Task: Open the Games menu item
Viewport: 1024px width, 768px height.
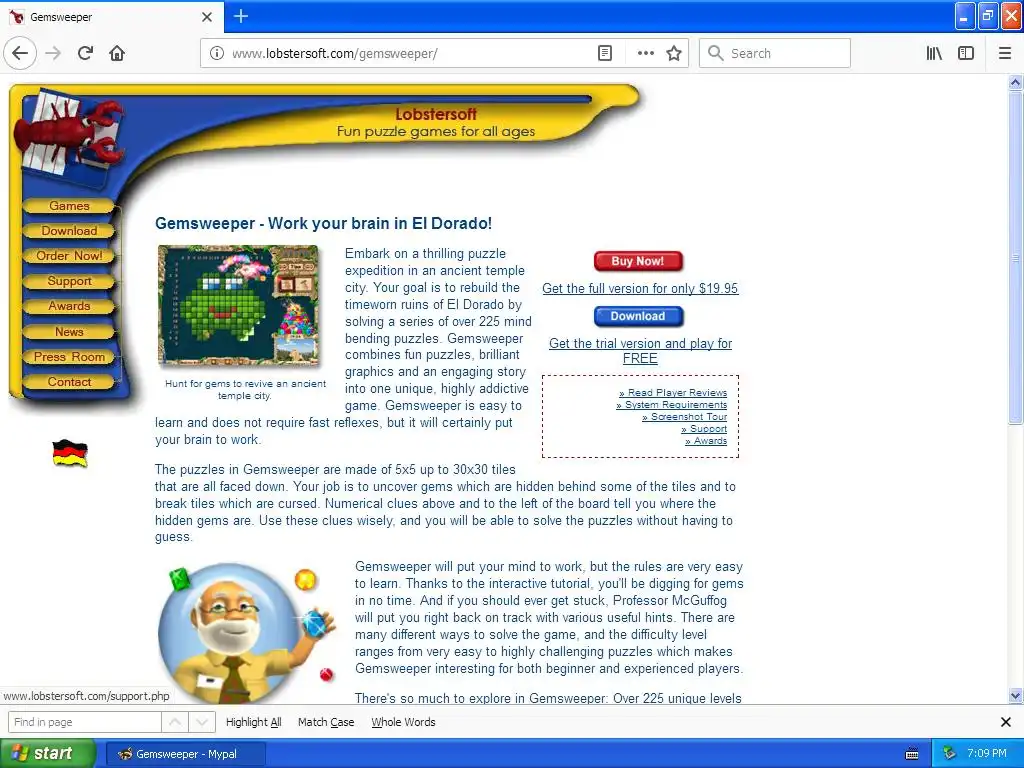Action: pos(69,206)
